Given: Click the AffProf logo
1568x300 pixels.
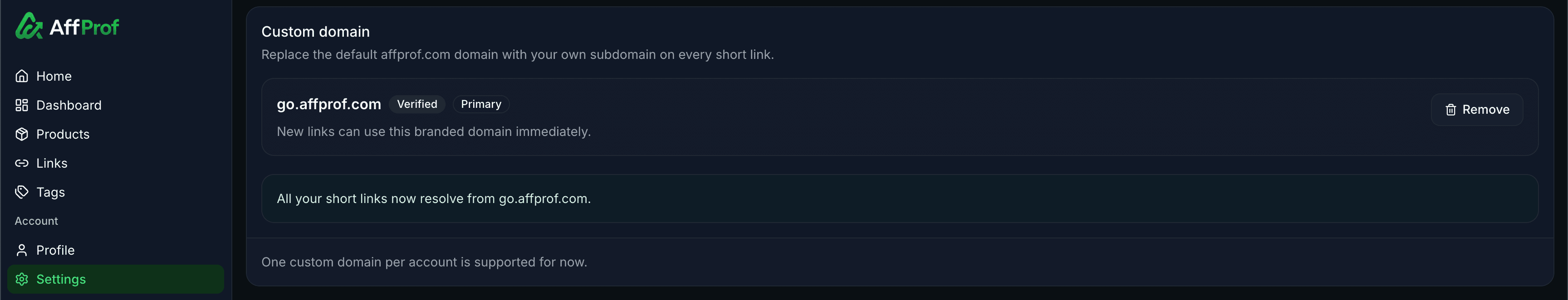Looking at the screenshot, I should (x=67, y=25).
